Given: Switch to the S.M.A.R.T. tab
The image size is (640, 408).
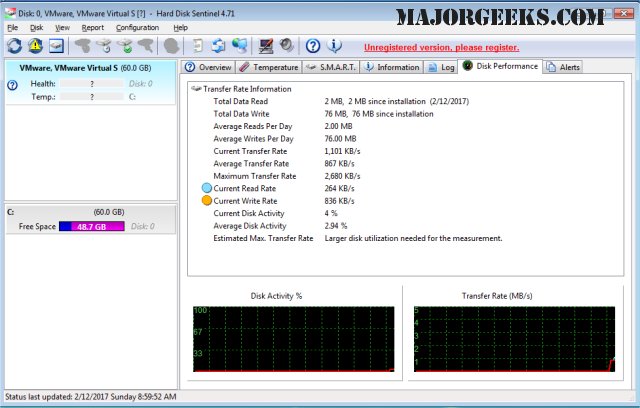Looking at the screenshot, I should tap(331, 67).
